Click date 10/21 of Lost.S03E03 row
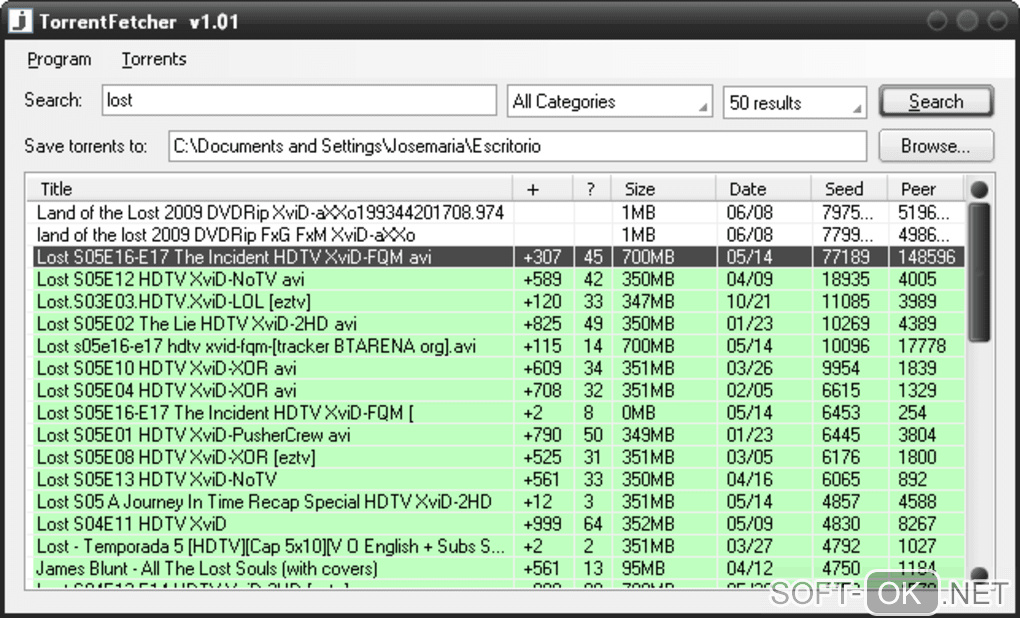 click(x=748, y=301)
